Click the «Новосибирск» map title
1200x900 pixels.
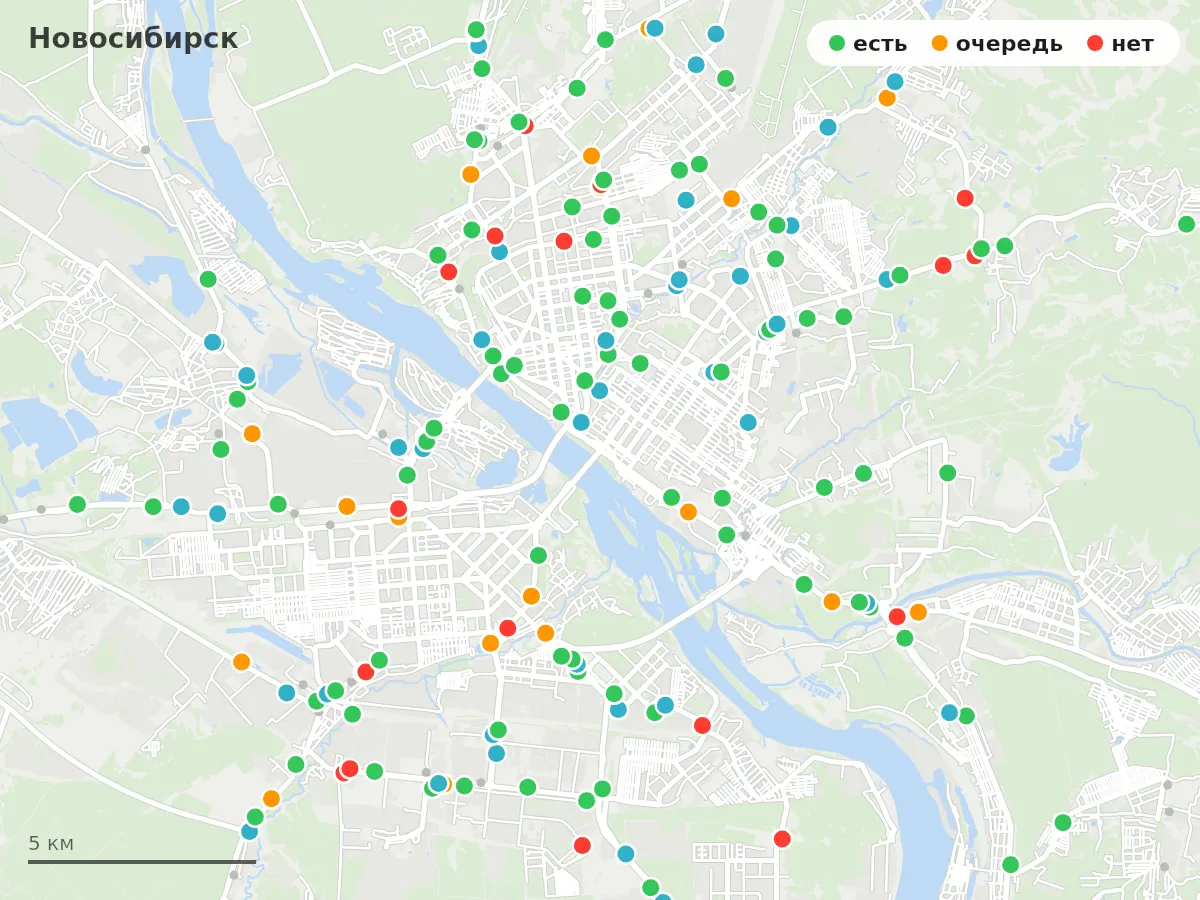click(133, 38)
